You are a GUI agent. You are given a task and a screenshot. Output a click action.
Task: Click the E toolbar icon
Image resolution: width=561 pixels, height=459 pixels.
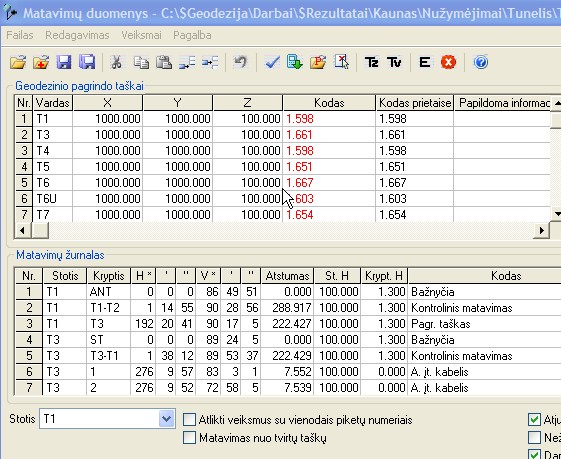(425, 63)
